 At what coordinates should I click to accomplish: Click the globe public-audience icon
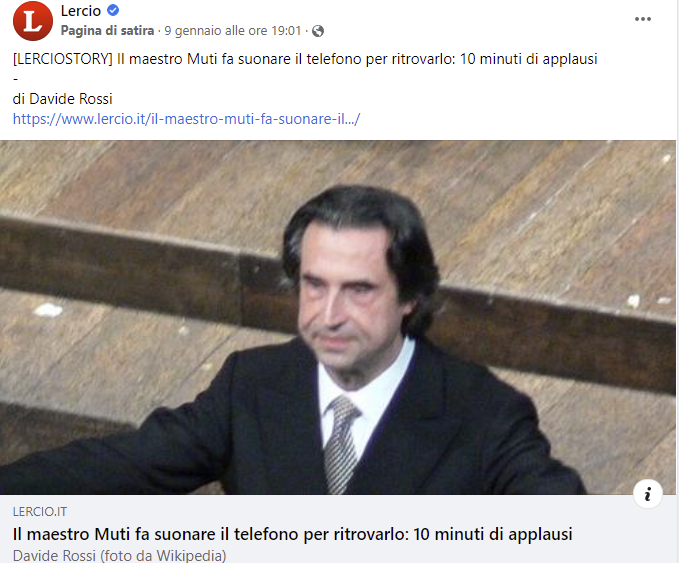(318, 31)
